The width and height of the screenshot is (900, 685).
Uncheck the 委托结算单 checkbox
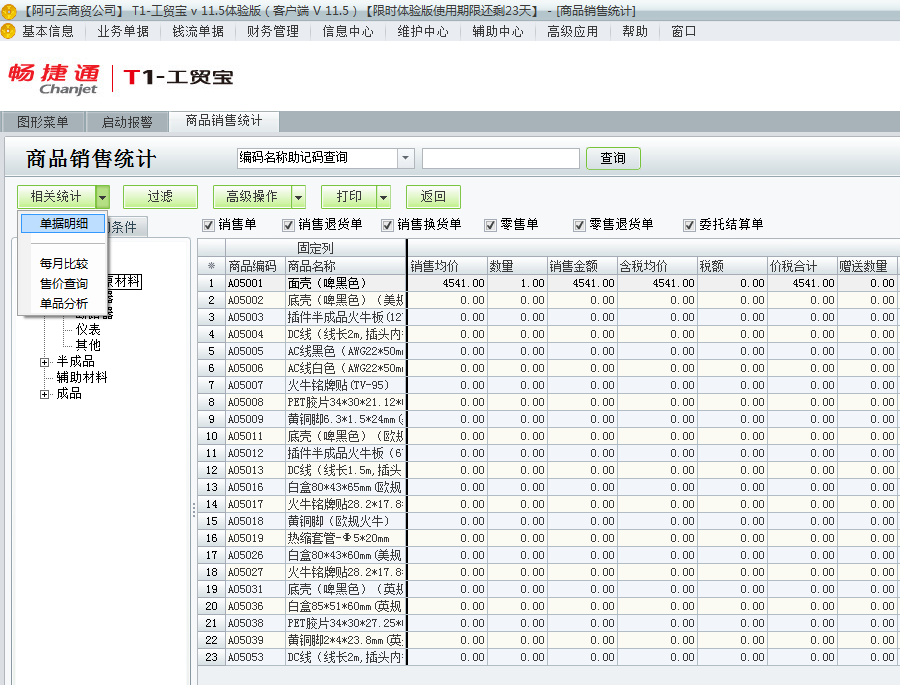point(688,224)
